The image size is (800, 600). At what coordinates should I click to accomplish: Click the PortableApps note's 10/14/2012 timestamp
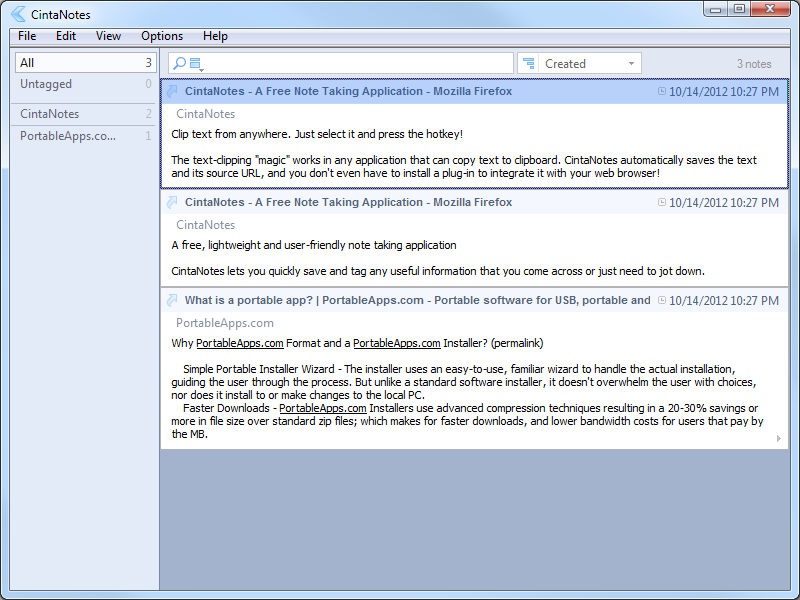point(723,301)
